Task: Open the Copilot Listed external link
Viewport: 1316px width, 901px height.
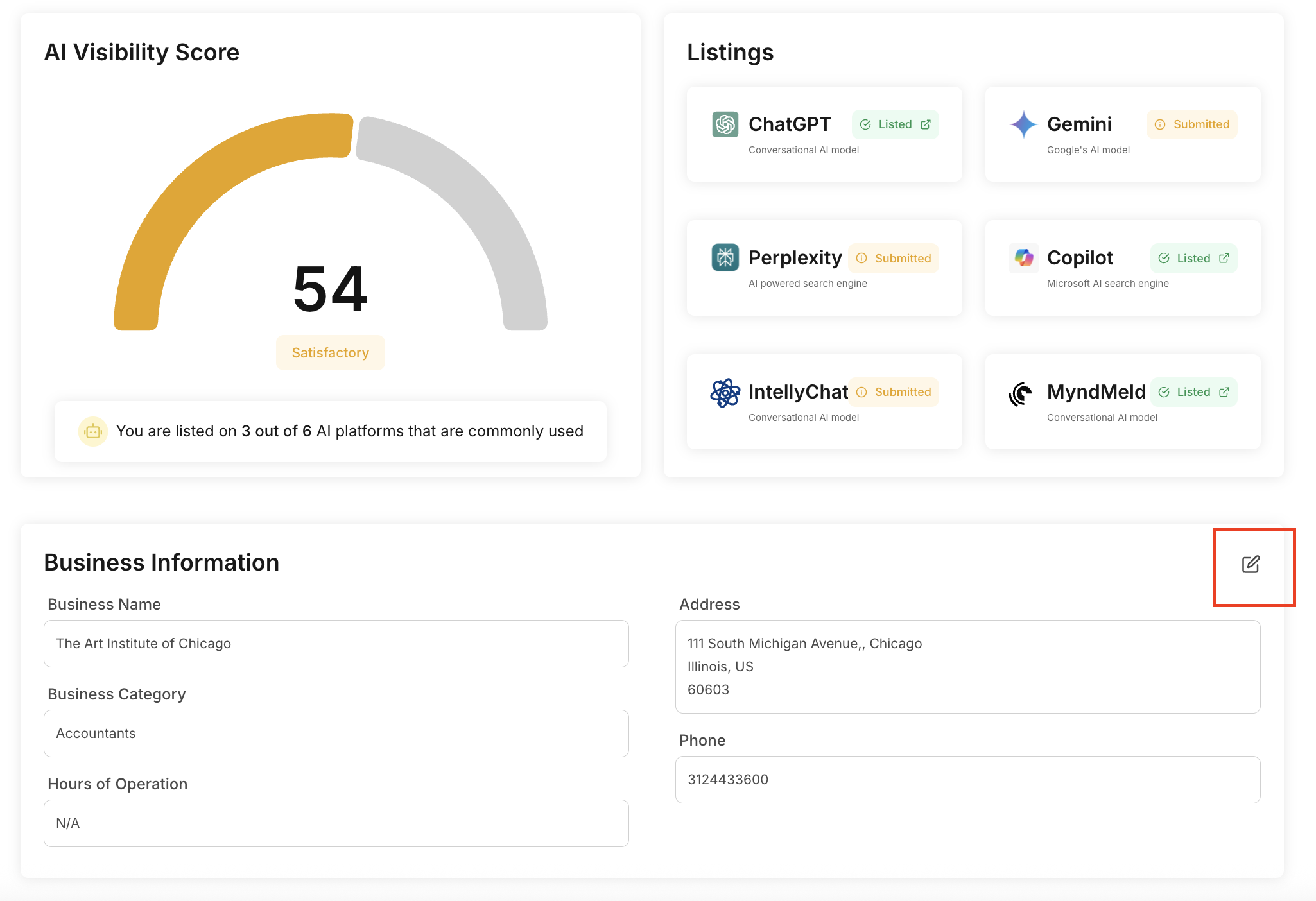Action: (1224, 258)
